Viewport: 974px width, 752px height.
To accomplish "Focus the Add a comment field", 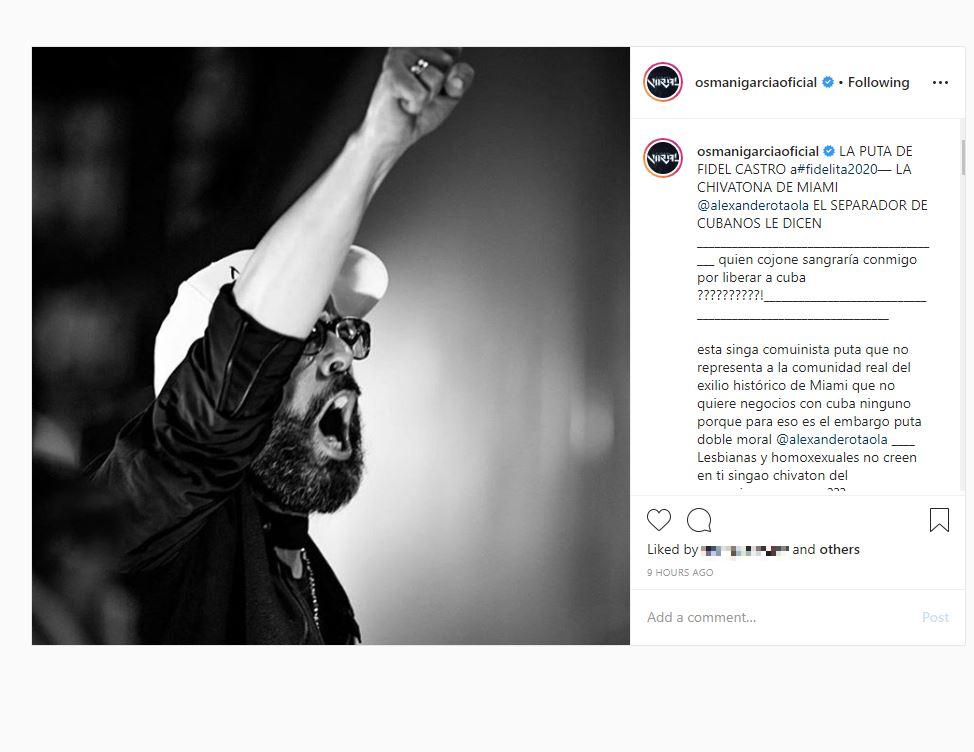I will click(x=776, y=617).
